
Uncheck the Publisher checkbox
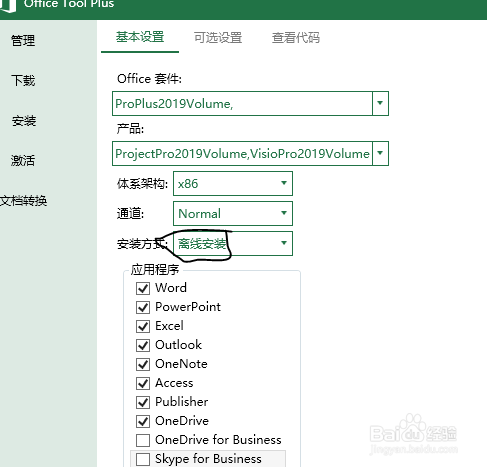click(143, 402)
